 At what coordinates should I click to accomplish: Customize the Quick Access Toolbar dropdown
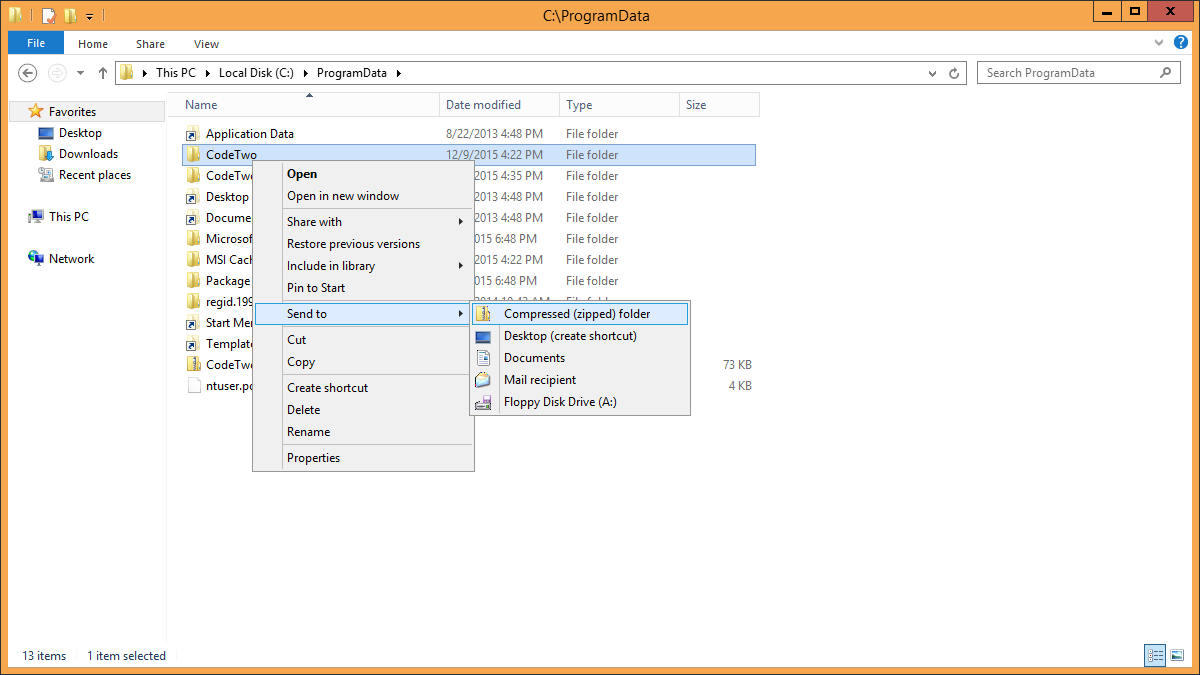(89, 15)
